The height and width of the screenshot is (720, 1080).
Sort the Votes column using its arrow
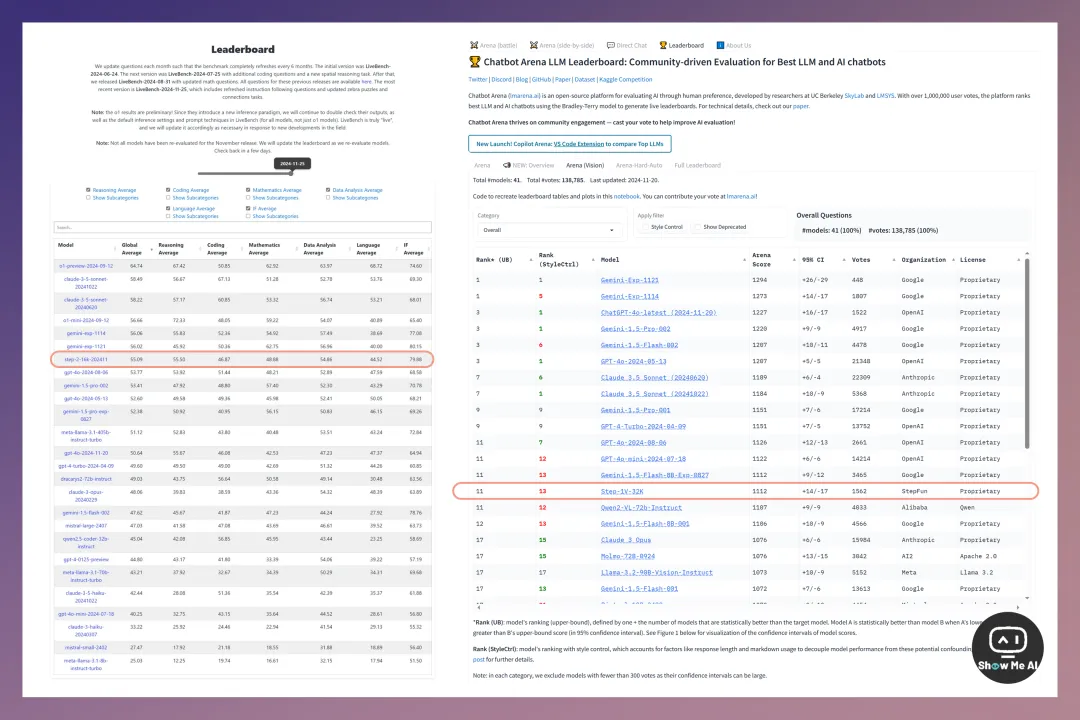(x=893, y=260)
